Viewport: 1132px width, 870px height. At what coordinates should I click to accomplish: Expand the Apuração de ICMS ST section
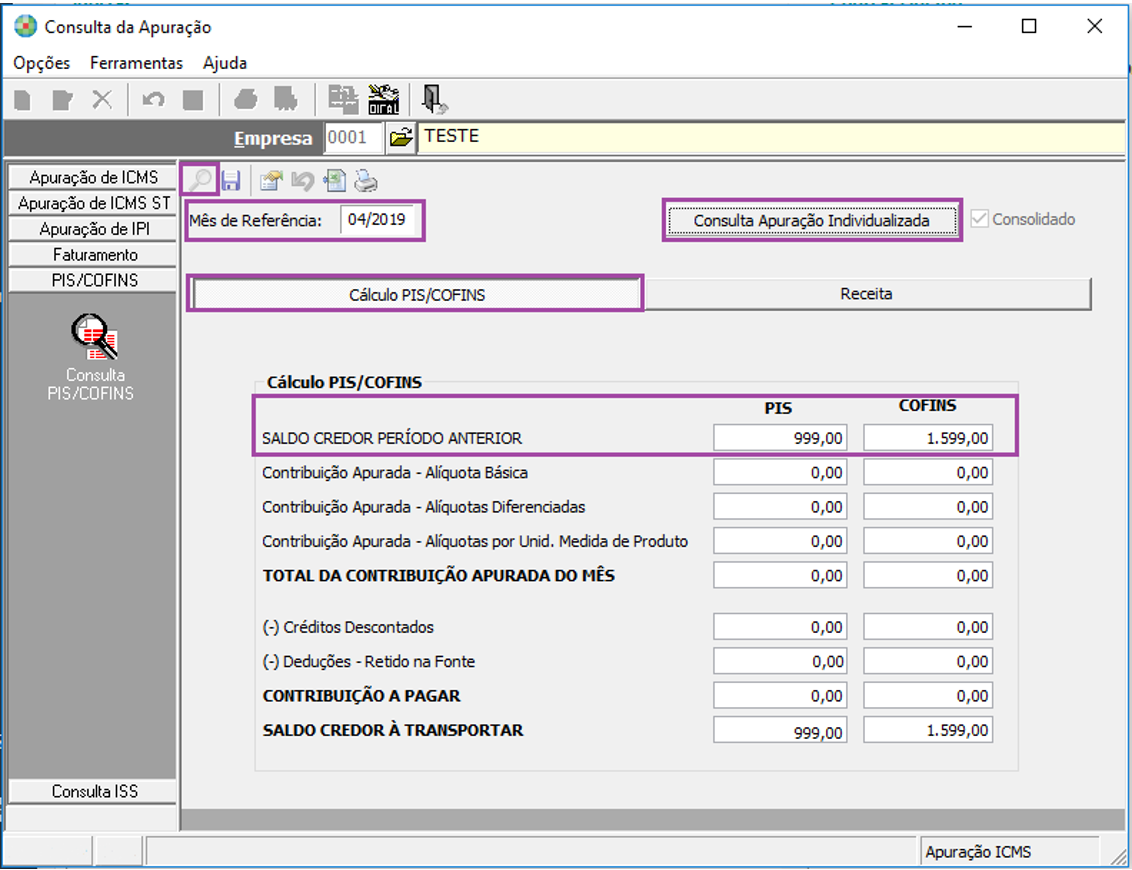93,203
